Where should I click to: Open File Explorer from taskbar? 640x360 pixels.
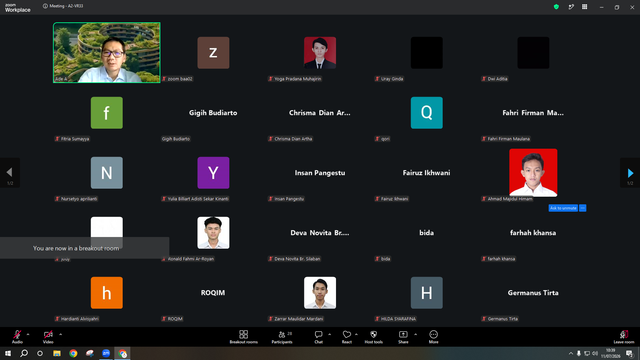(57, 353)
